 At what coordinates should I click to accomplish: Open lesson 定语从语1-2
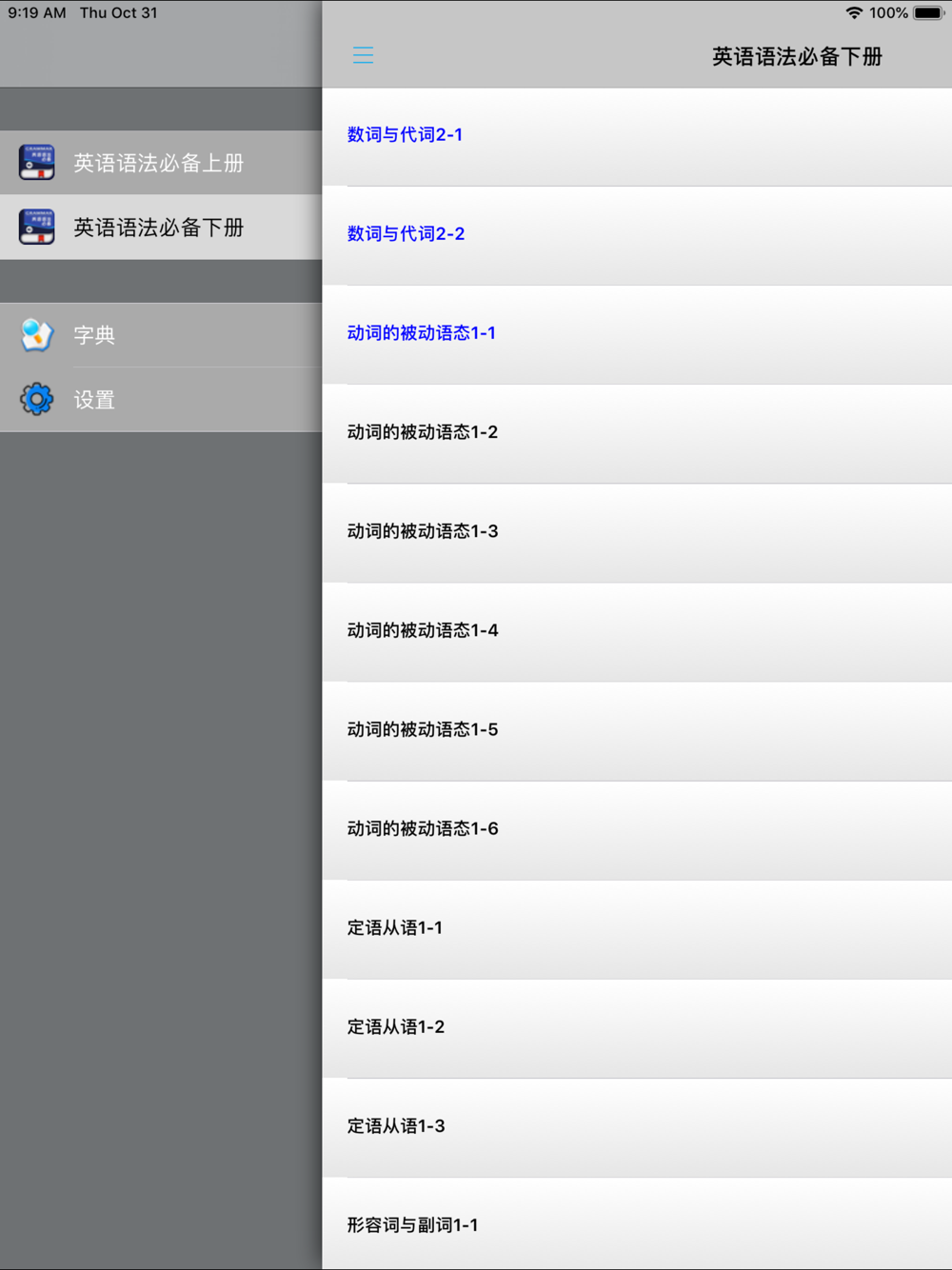(637, 1027)
